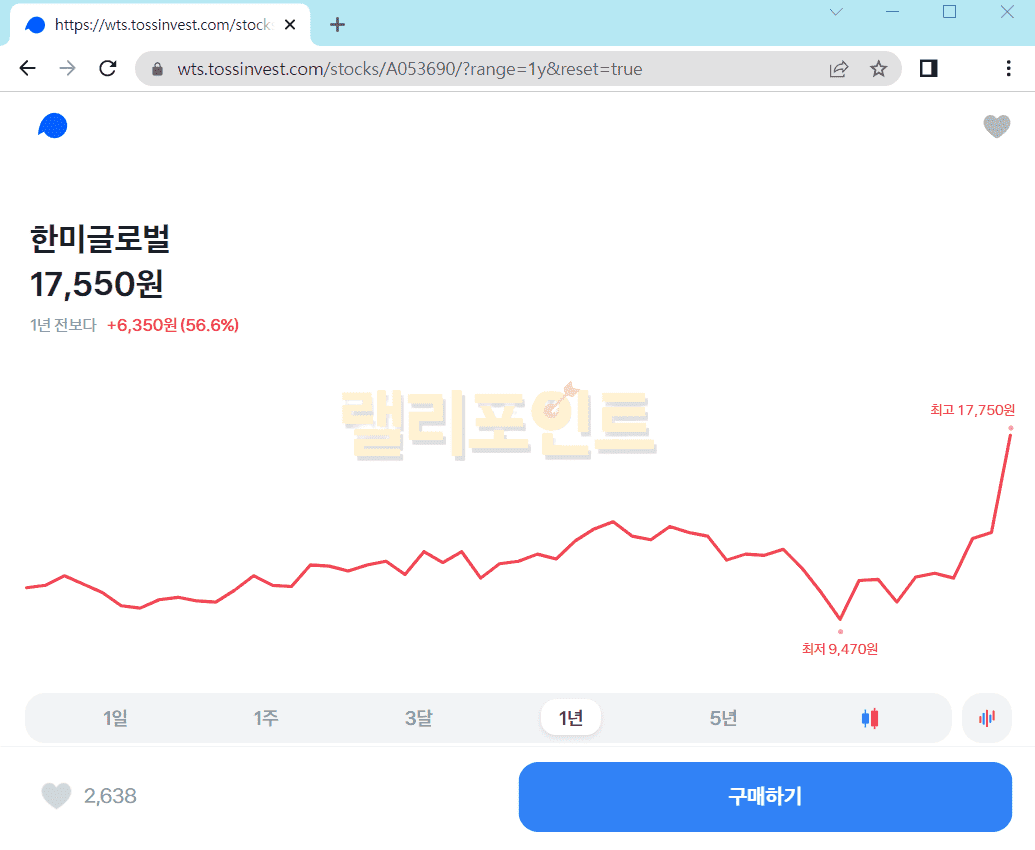Open the browser side panel icon
This screenshot has width=1035, height=850.
click(x=928, y=68)
